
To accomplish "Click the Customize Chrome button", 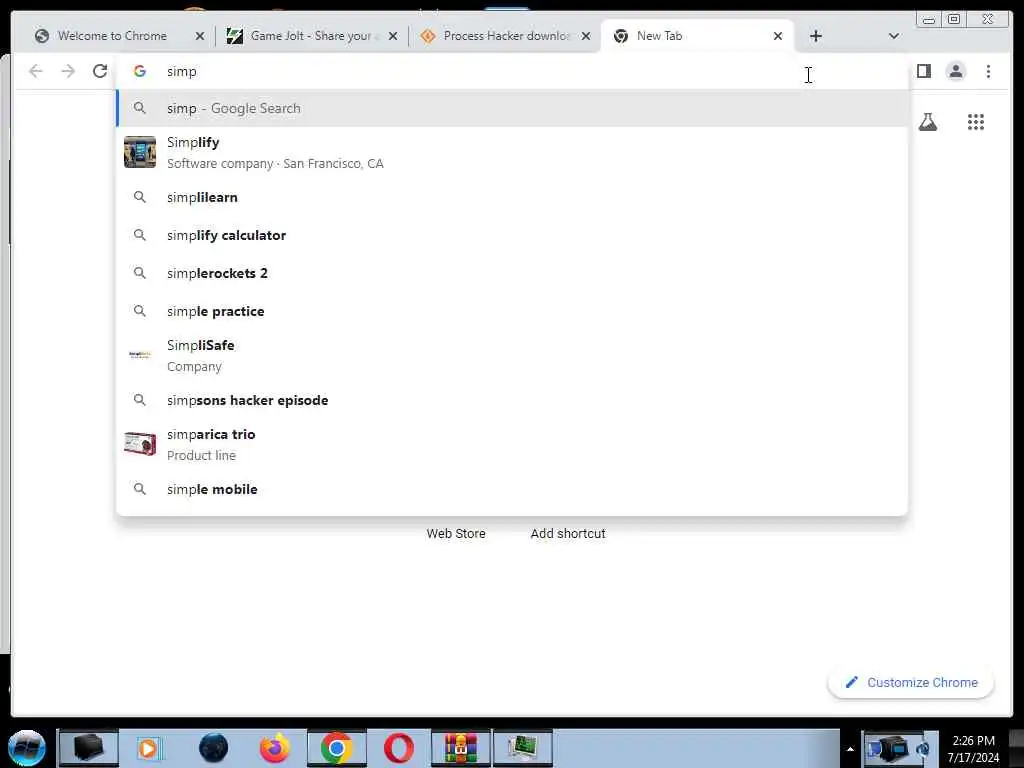I will pos(911,682).
